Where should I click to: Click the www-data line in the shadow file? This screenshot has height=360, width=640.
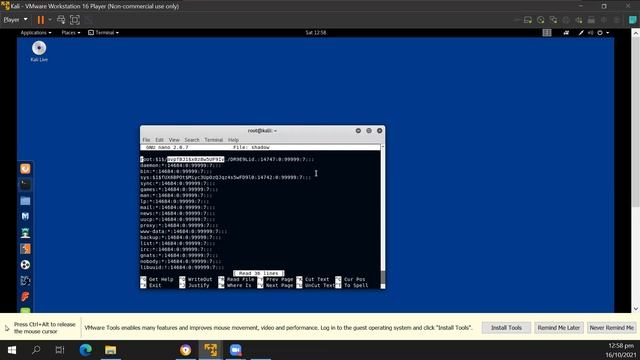(184, 231)
